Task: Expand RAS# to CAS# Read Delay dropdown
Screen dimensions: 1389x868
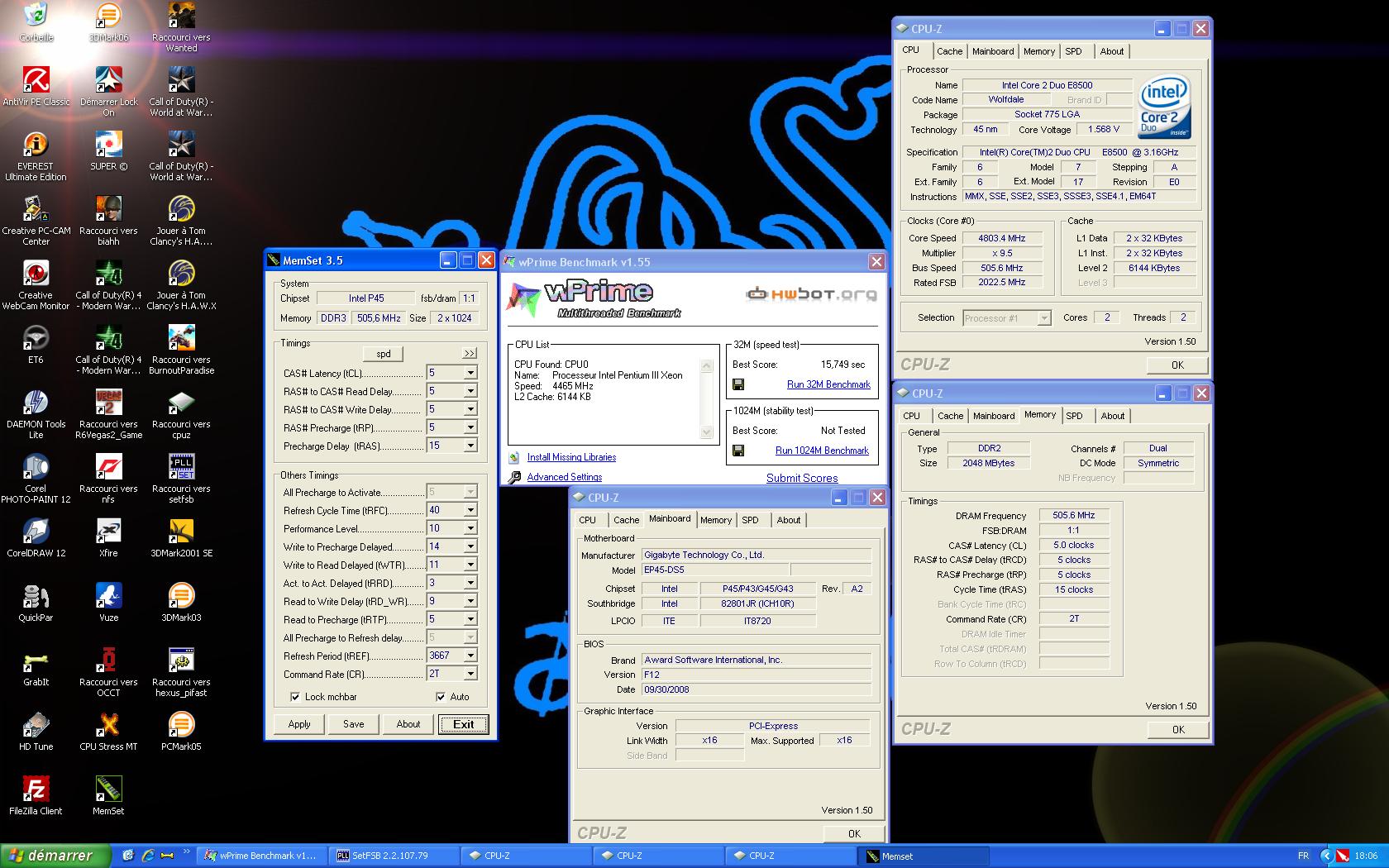Action: pos(470,391)
